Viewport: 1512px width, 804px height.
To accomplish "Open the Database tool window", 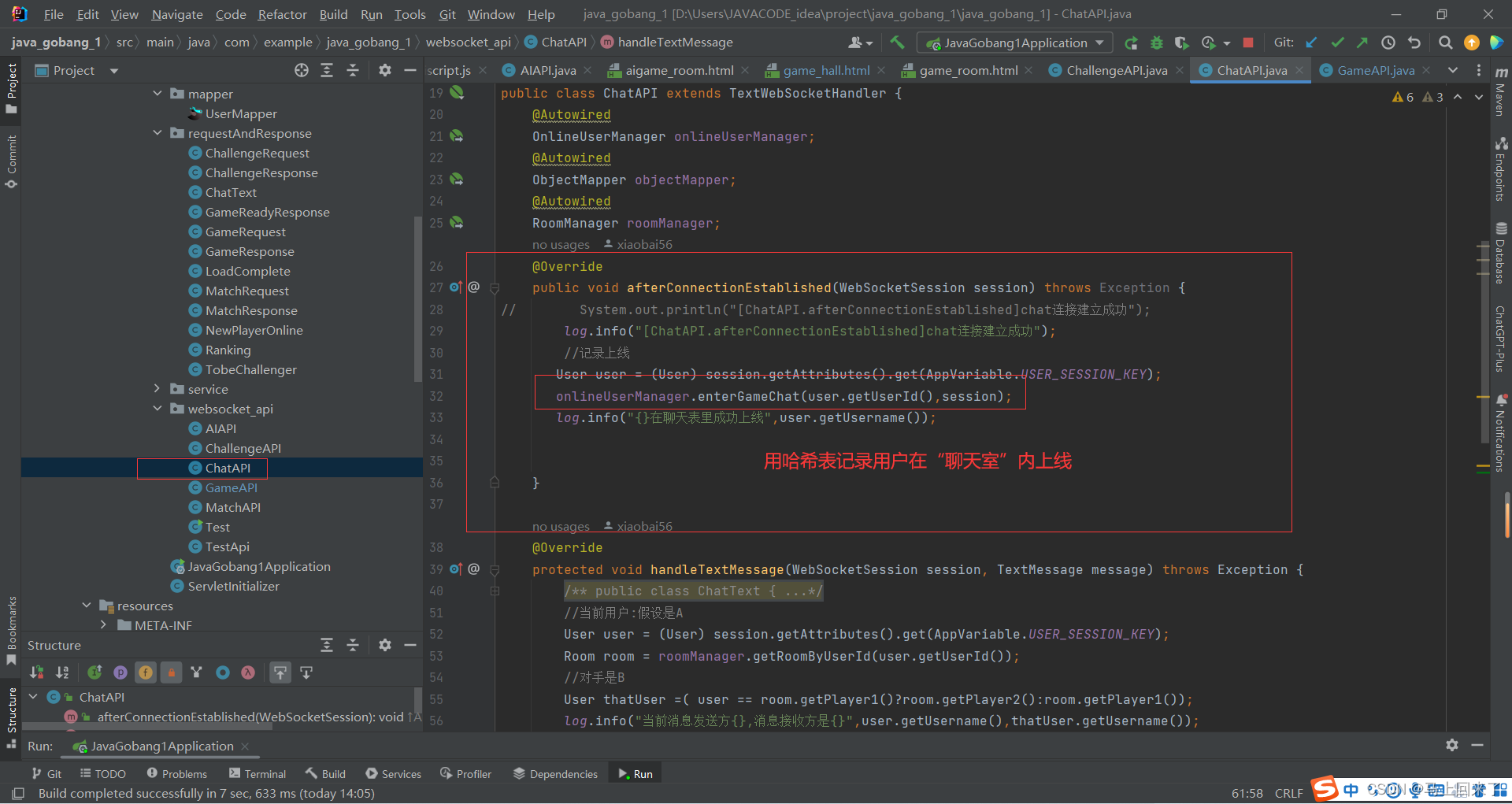I will point(1501,254).
